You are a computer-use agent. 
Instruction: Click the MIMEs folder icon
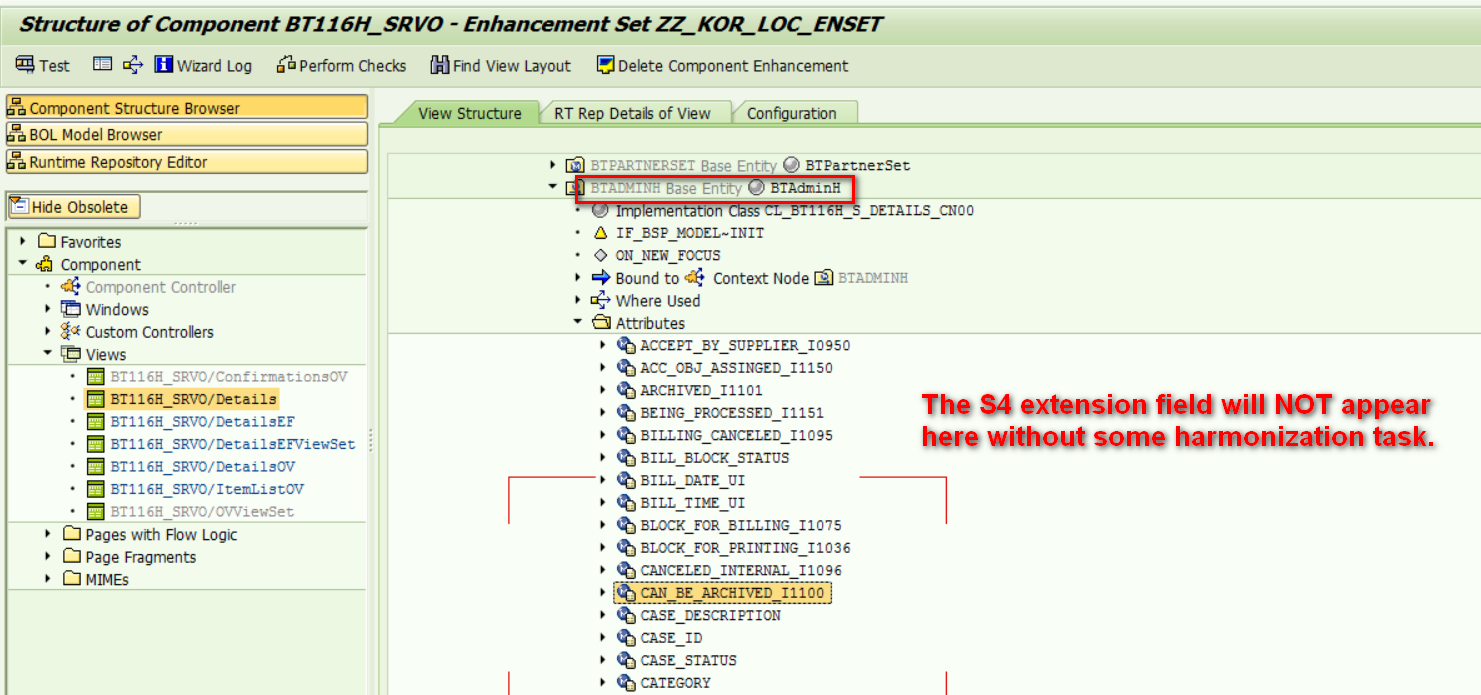71,578
